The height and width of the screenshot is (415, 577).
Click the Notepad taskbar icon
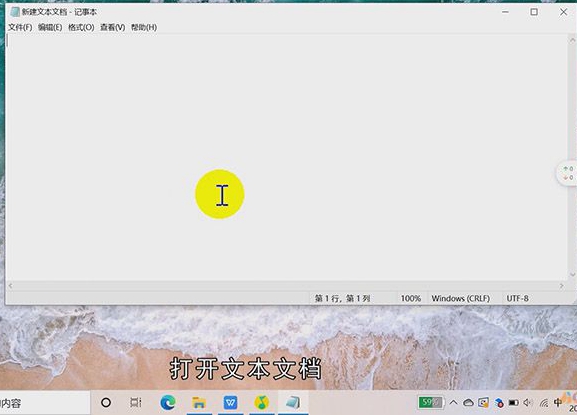pyautogui.click(x=293, y=402)
